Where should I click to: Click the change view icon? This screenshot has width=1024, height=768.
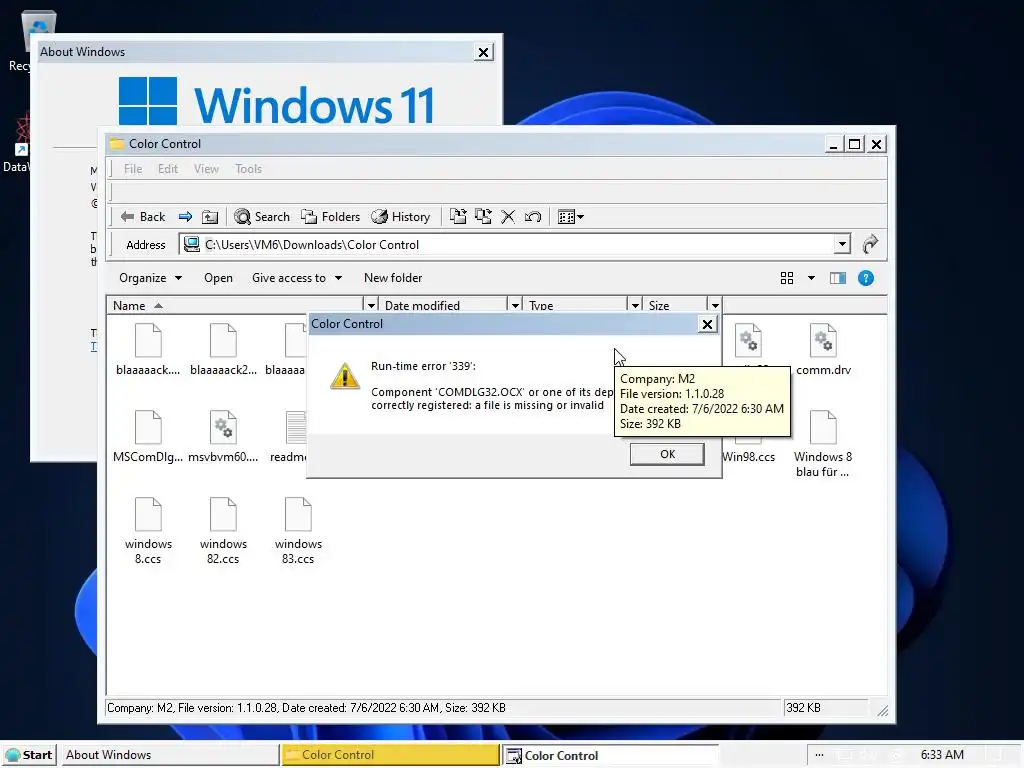[x=787, y=278]
